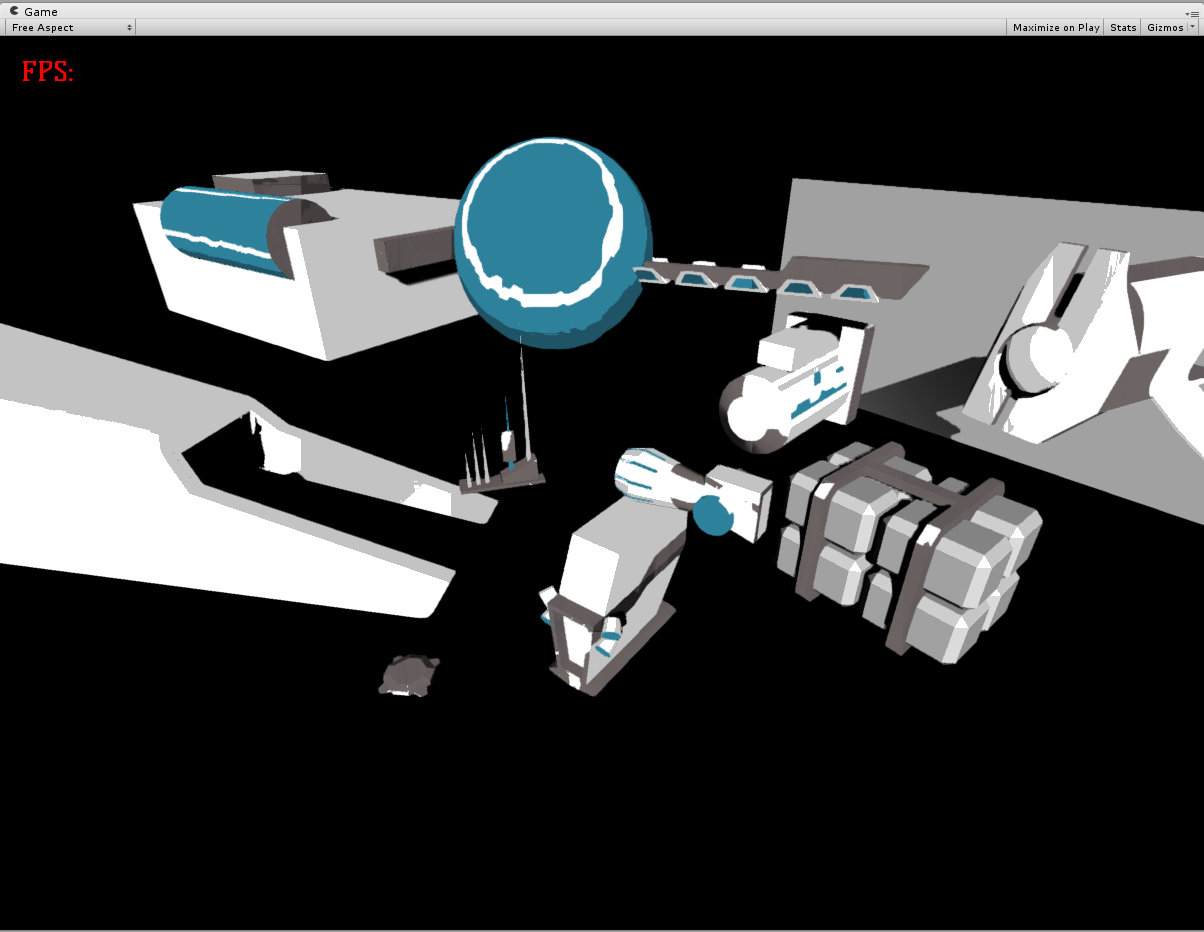
Task: Expand the Gizmos dropdown arrow
Action: tap(1192, 27)
